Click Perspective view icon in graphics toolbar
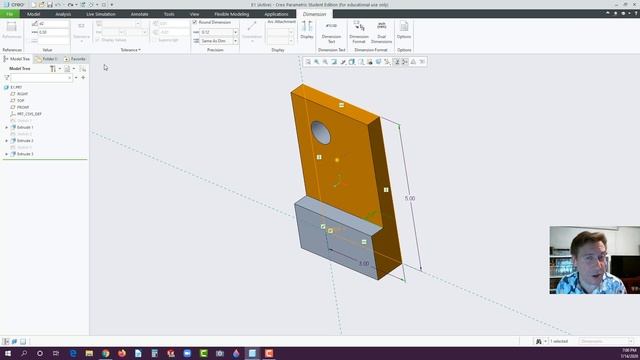640x360 pixels. pyautogui.click(x=378, y=62)
